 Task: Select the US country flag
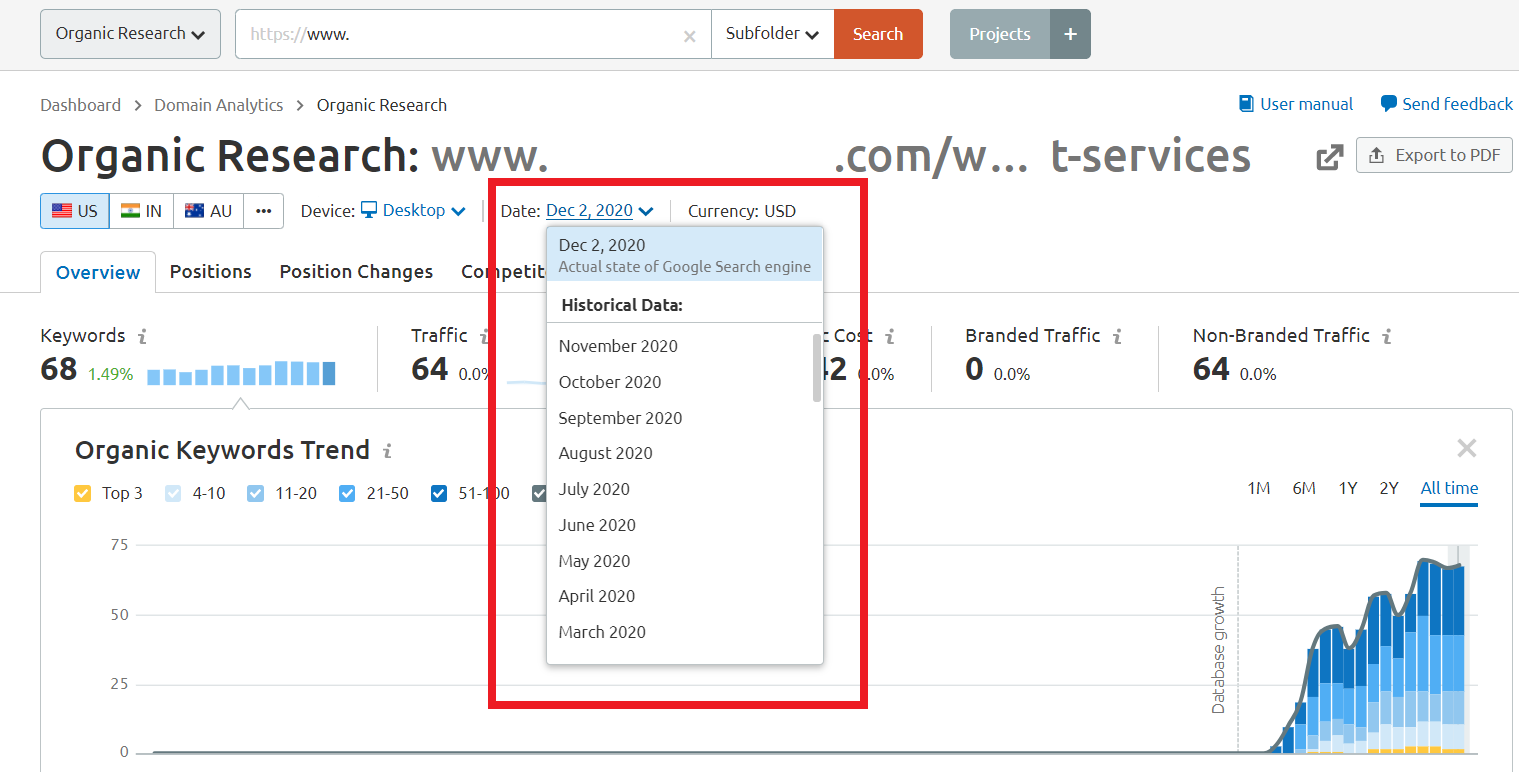point(74,210)
